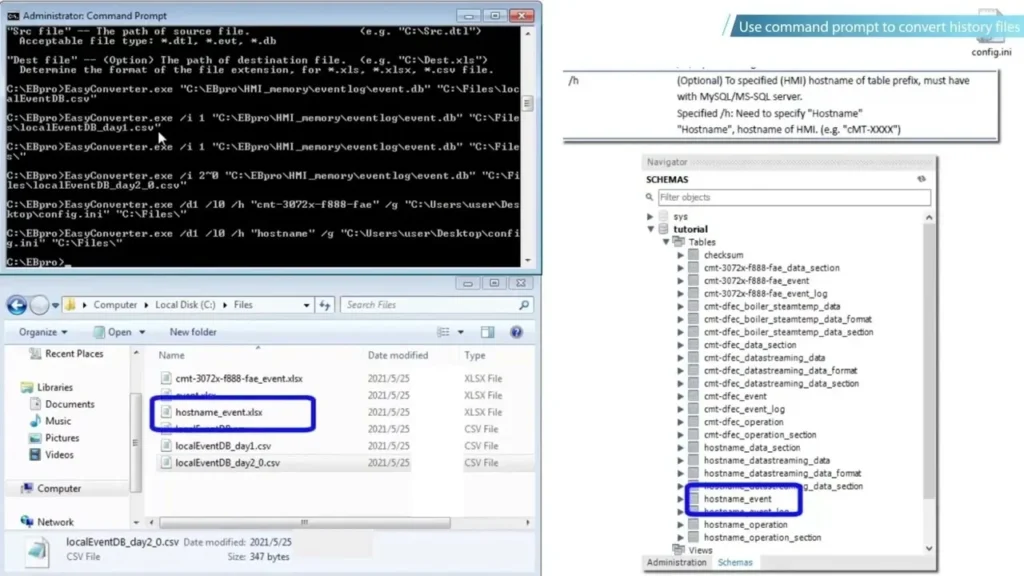Click the refresh button beside address bar

click(x=325, y=305)
